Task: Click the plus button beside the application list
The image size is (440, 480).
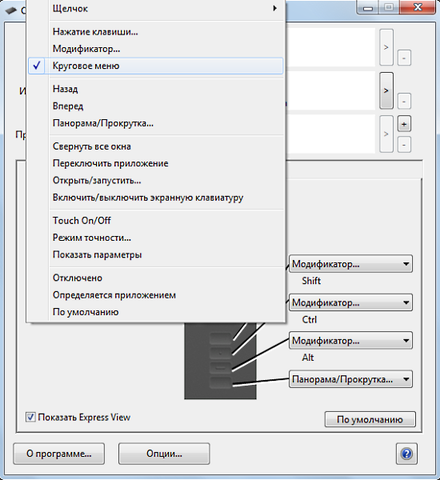Action: pyautogui.click(x=404, y=124)
